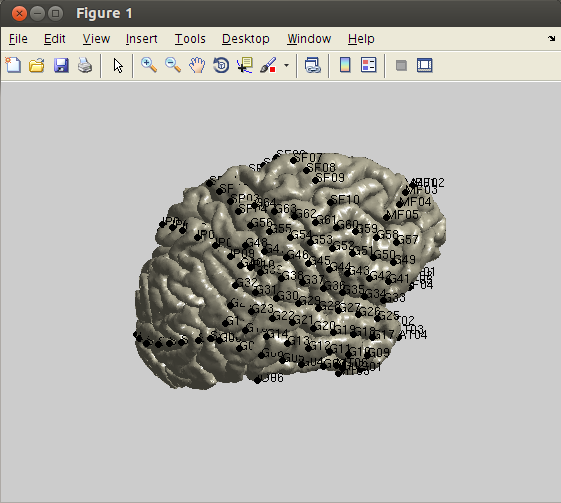The height and width of the screenshot is (503, 561).
Task: Click the Brush data tool icon
Action: pos(268,65)
